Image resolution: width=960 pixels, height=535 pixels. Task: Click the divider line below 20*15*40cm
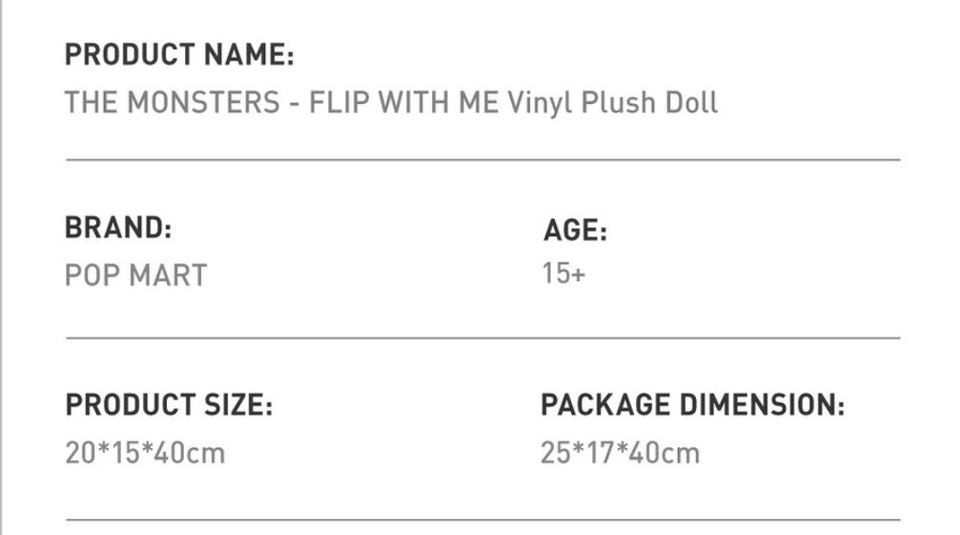(300, 519)
